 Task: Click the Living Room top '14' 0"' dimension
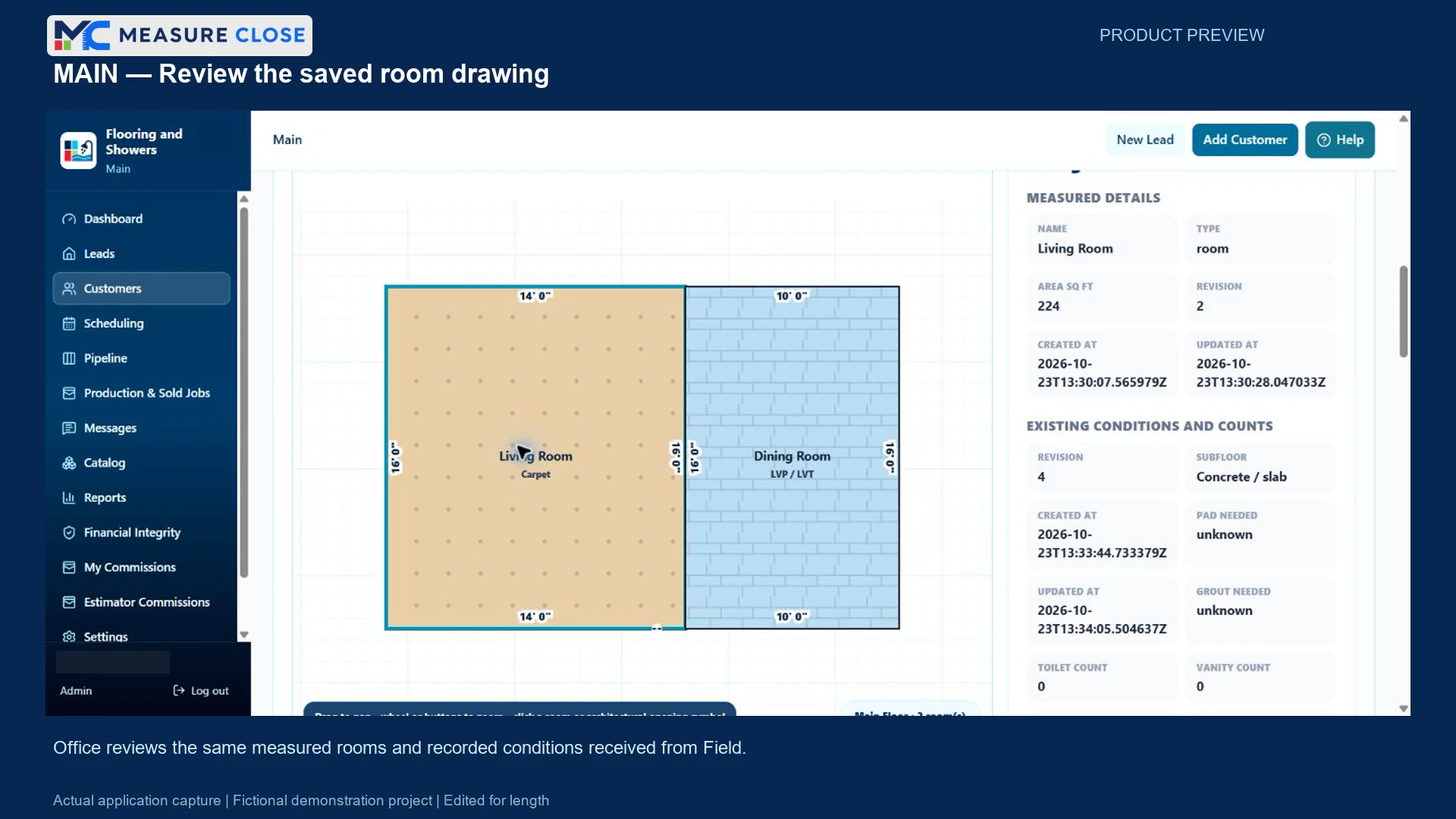point(535,296)
